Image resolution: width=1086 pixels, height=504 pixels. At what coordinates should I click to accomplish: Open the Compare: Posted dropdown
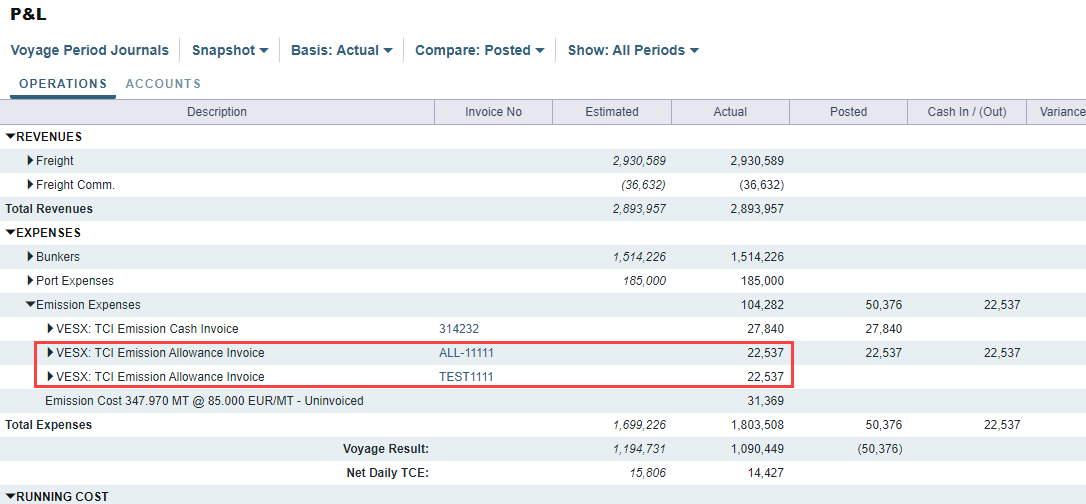click(479, 50)
